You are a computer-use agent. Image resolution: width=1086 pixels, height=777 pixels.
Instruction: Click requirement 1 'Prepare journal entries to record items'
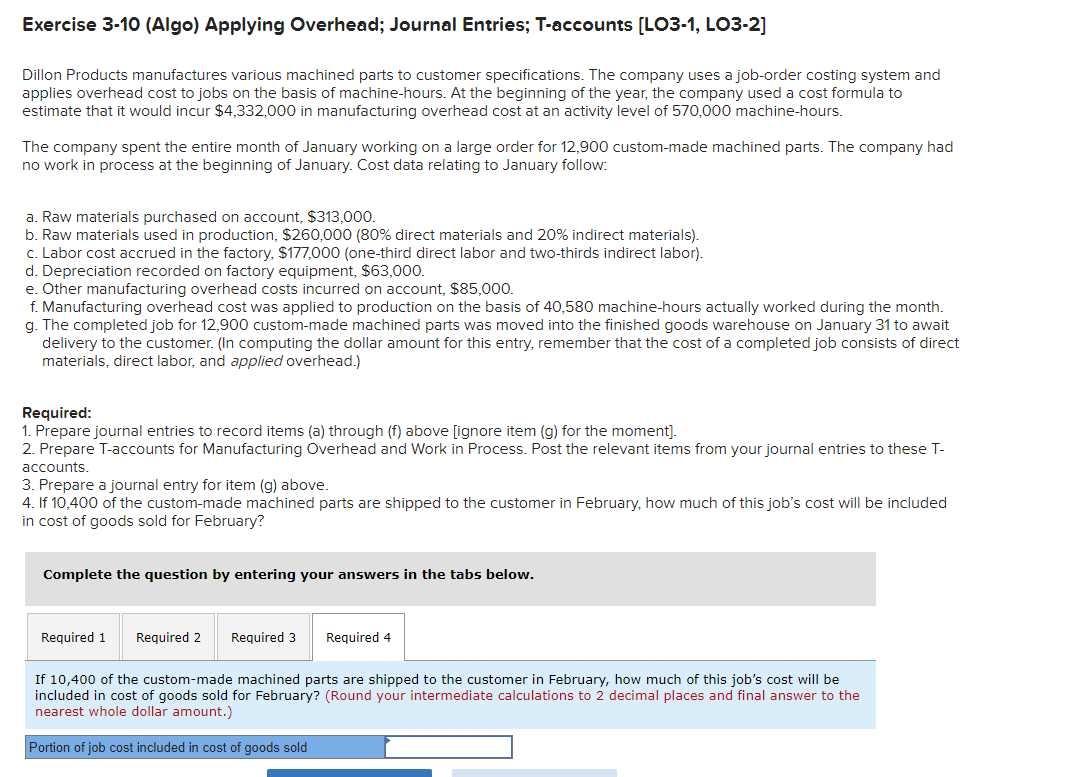click(349, 431)
